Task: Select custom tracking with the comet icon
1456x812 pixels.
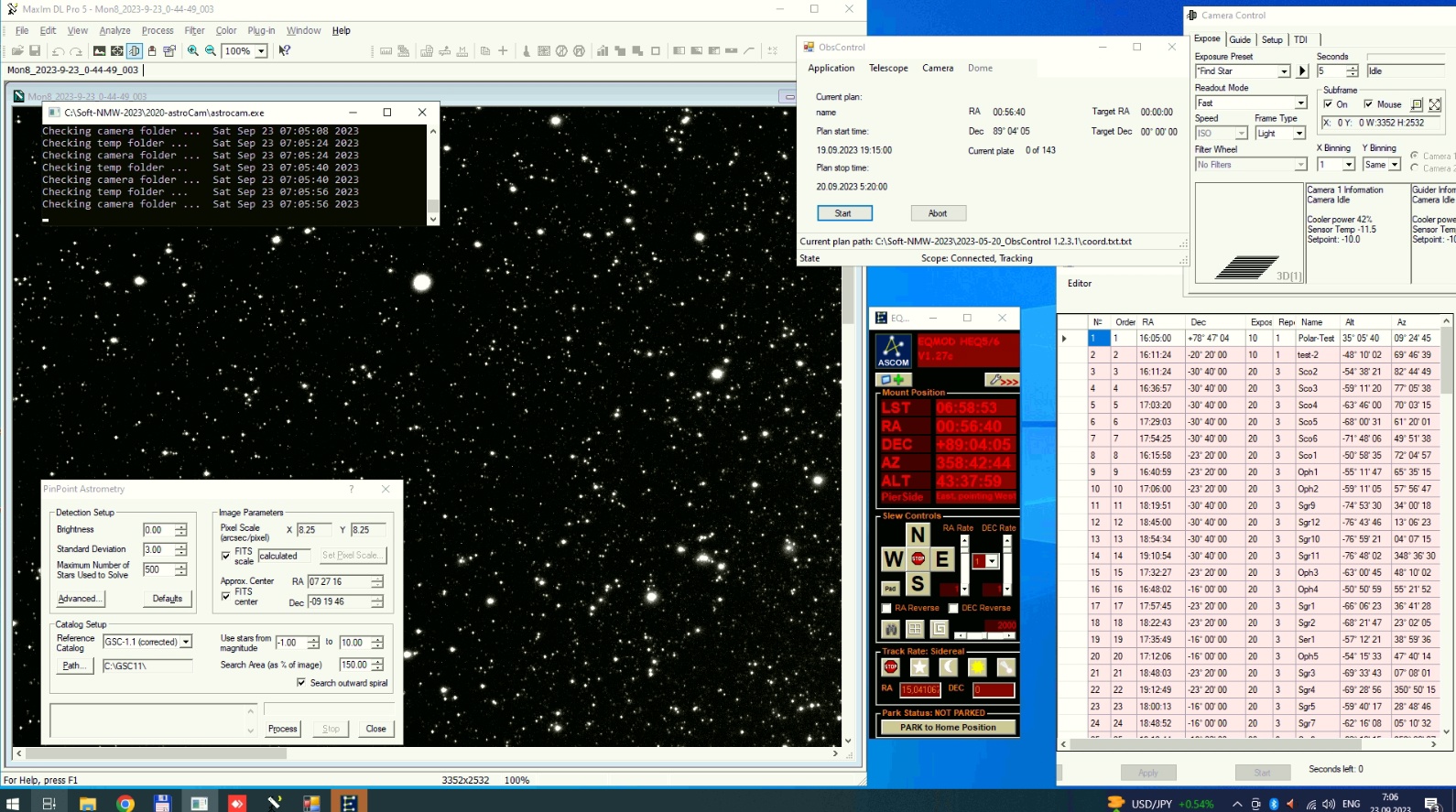Action: pos(1006,666)
